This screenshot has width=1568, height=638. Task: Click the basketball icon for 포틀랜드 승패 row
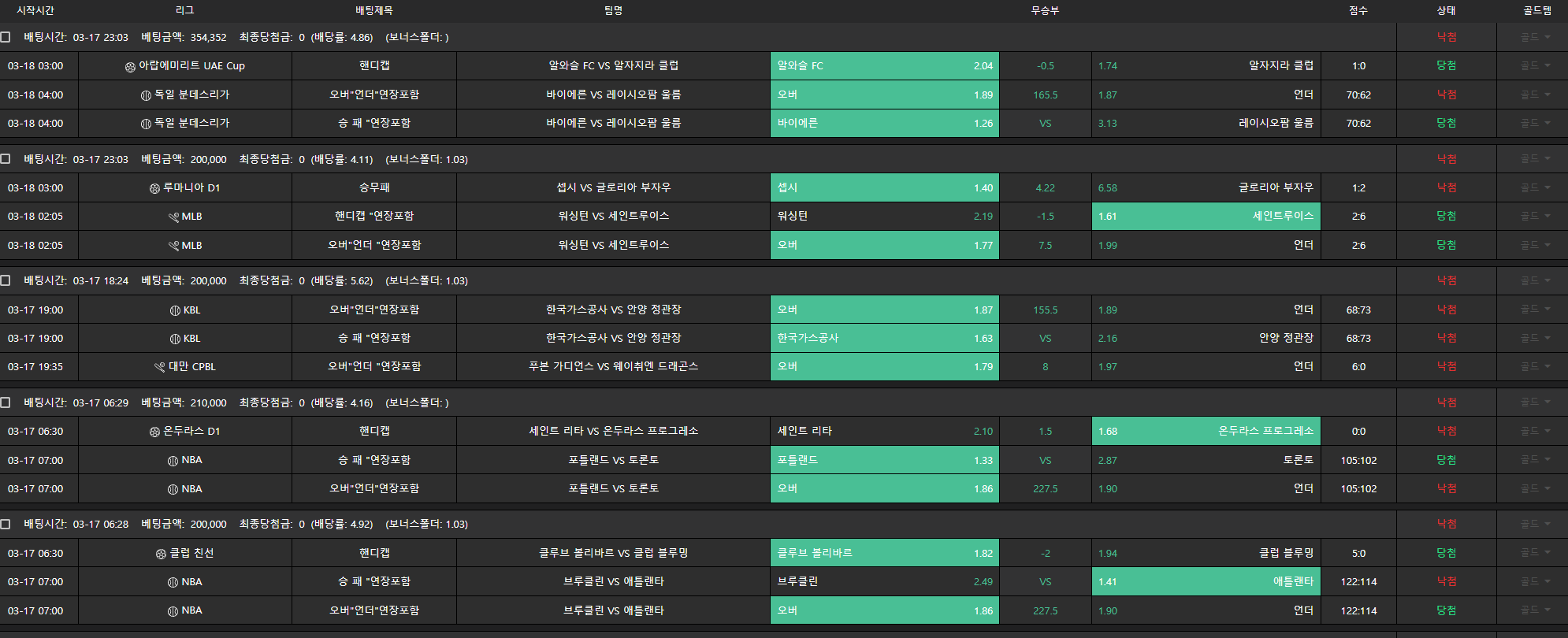click(x=173, y=461)
